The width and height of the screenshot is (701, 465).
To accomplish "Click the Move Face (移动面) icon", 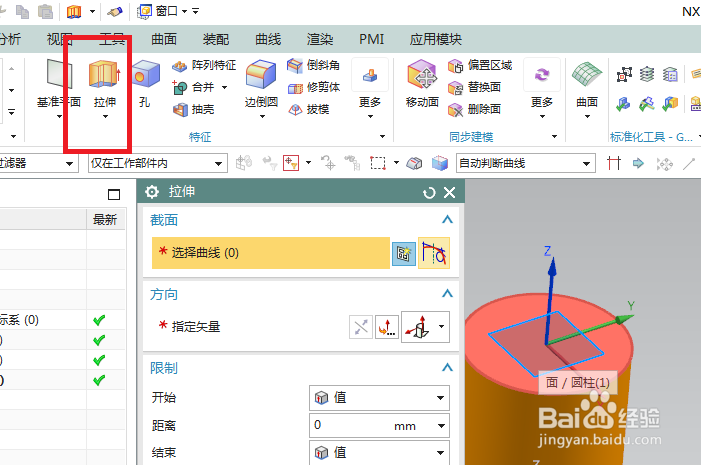I will pyautogui.click(x=422, y=74).
